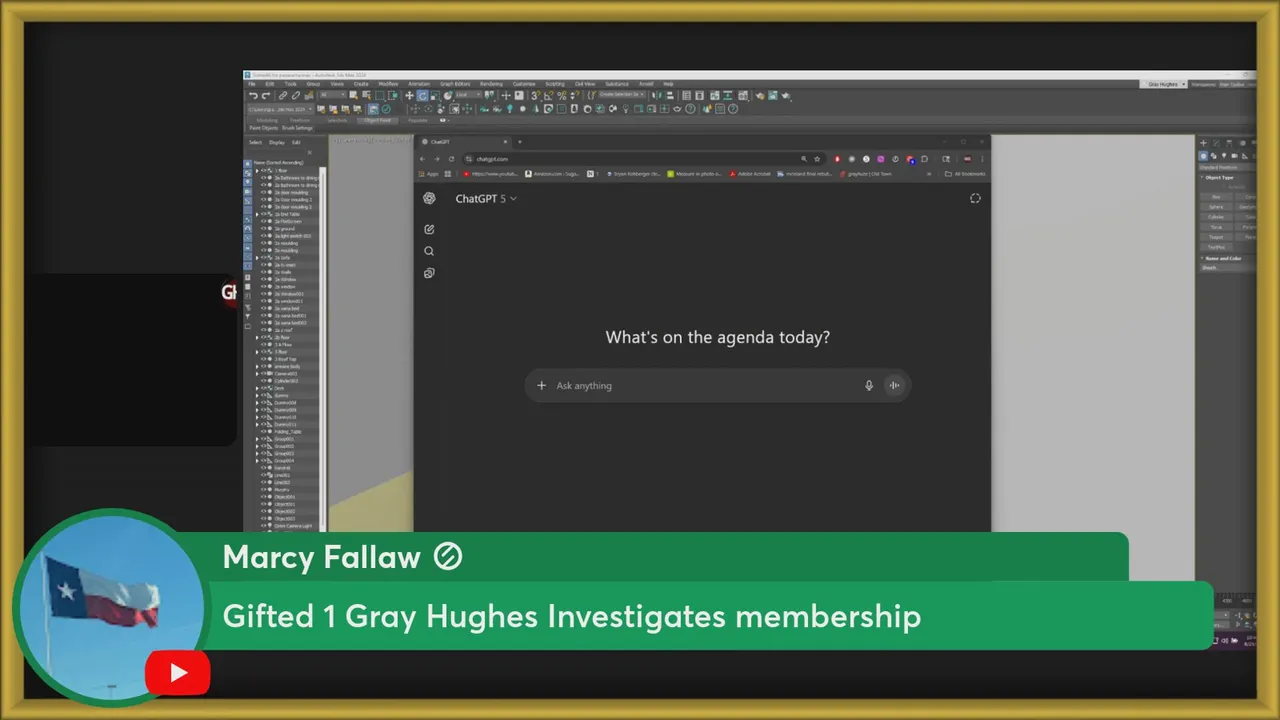Open Chrome three-dot menu
This screenshot has width=1280, height=720.
tap(982, 159)
